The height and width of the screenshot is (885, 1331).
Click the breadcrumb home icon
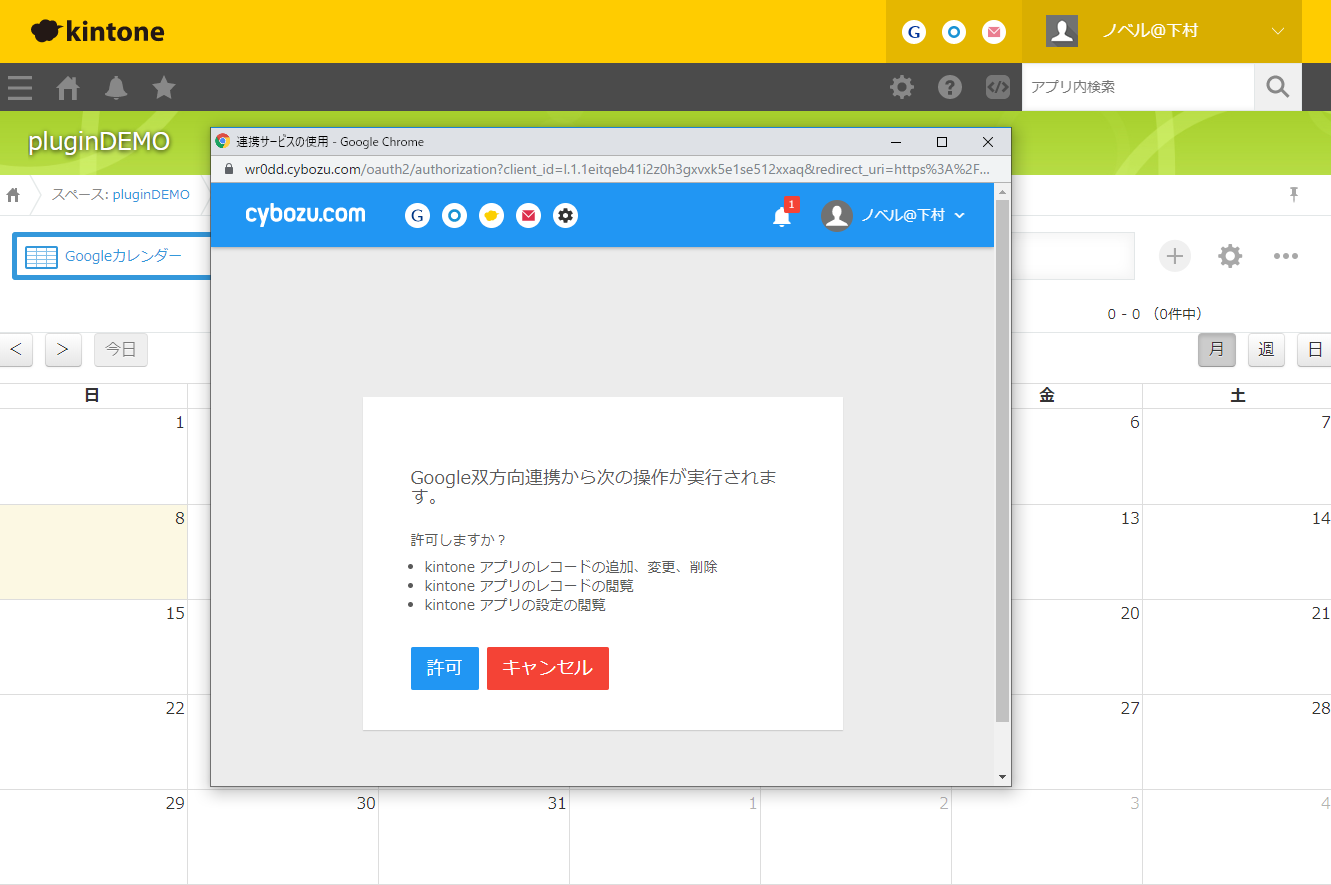click(x=13, y=194)
